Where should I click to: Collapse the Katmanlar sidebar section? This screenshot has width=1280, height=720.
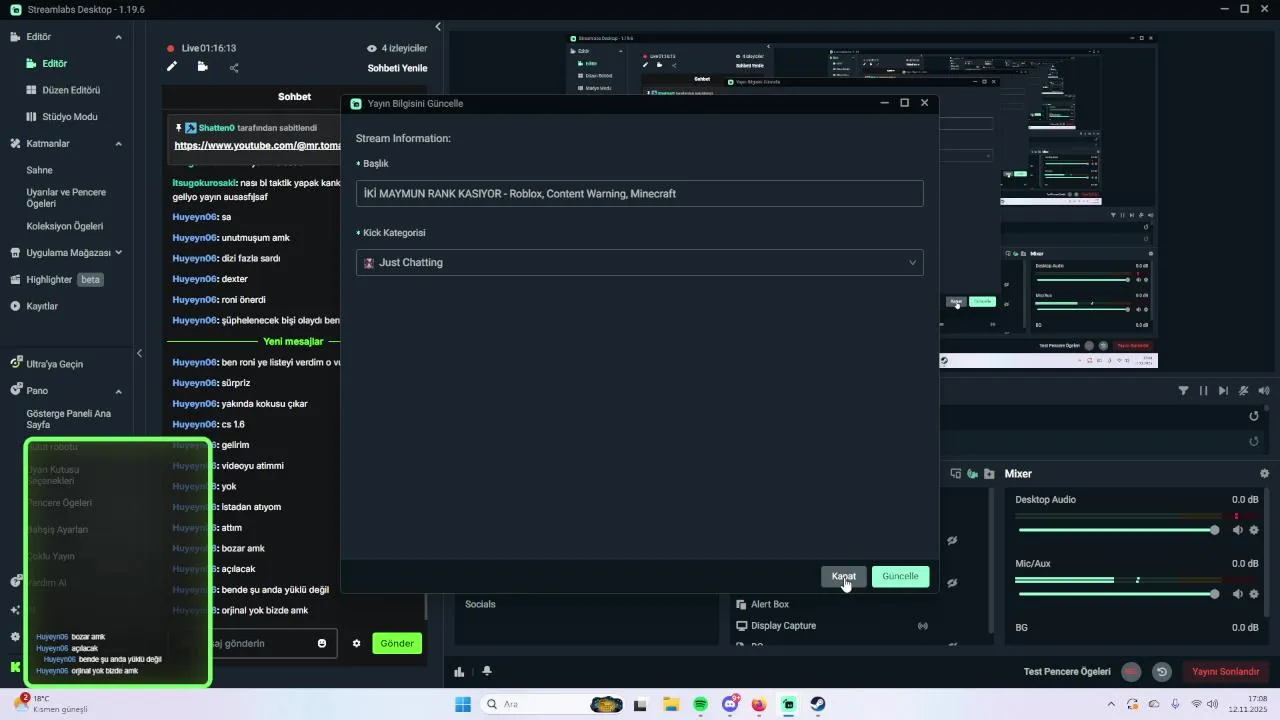(x=118, y=144)
